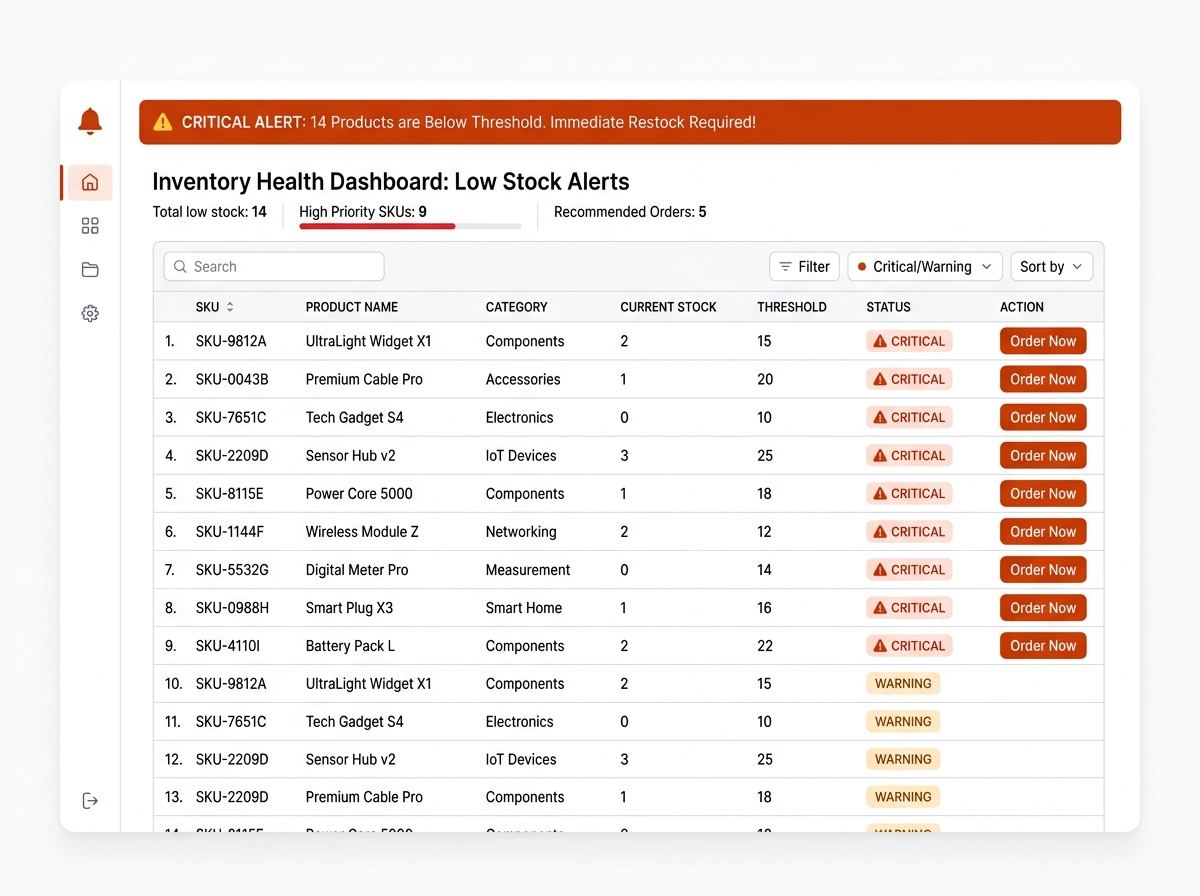The height and width of the screenshot is (896, 1200).
Task: Click the SKU column sort arrows
Action: 230,307
